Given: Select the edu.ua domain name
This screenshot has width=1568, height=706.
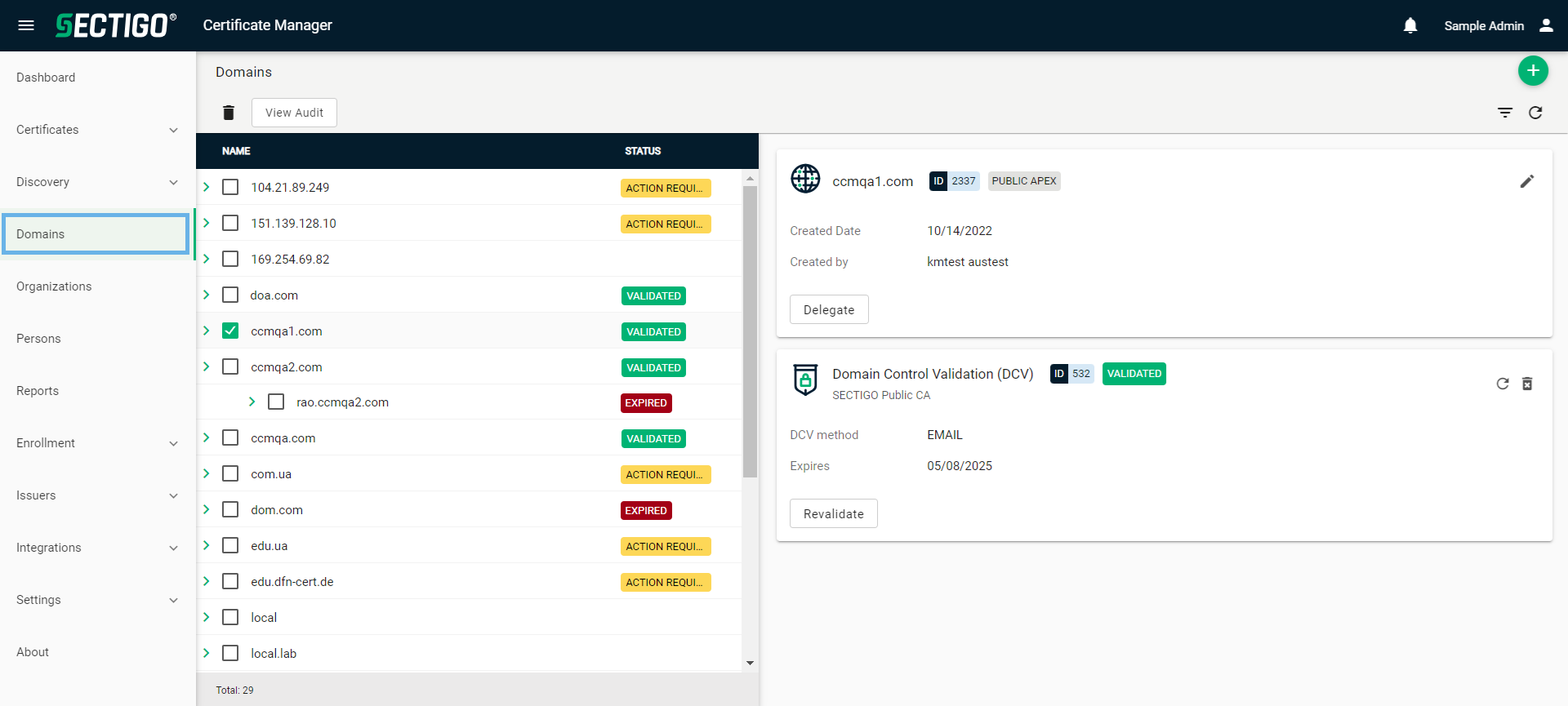Looking at the screenshot, I should 269,546.
